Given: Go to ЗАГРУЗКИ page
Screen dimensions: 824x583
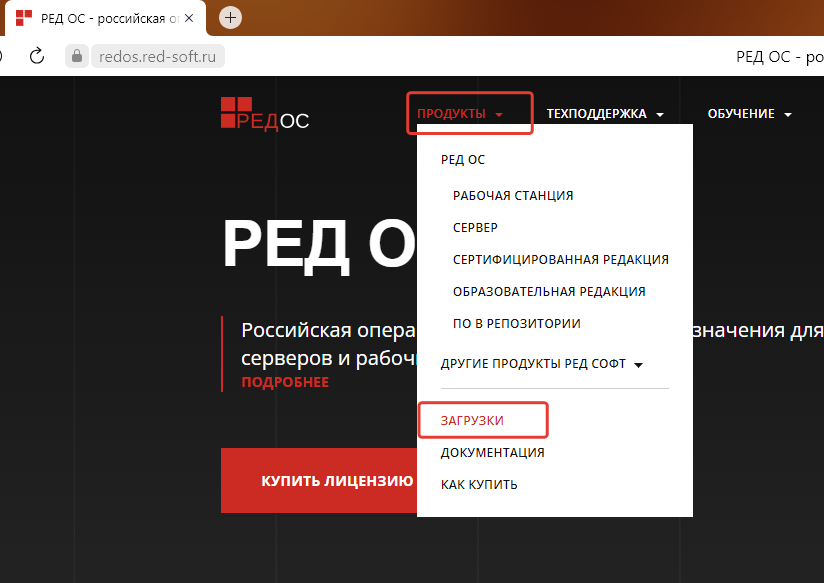Looking at the screenshot, I should click(472, 421).
